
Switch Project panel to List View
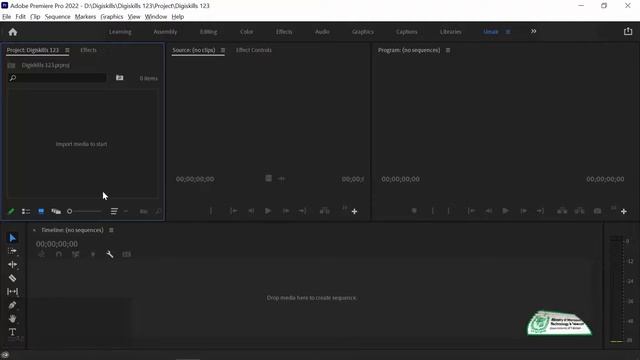(26, 211)
